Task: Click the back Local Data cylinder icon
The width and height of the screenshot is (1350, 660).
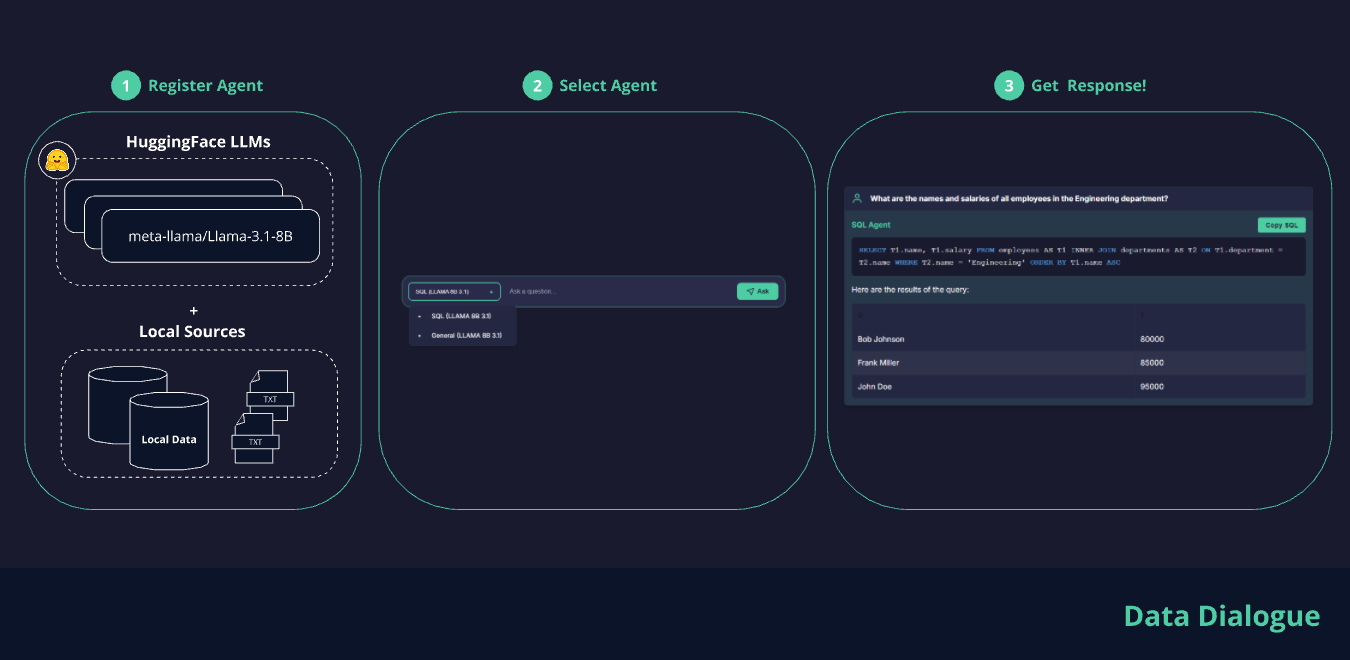Action: [128, 405]
